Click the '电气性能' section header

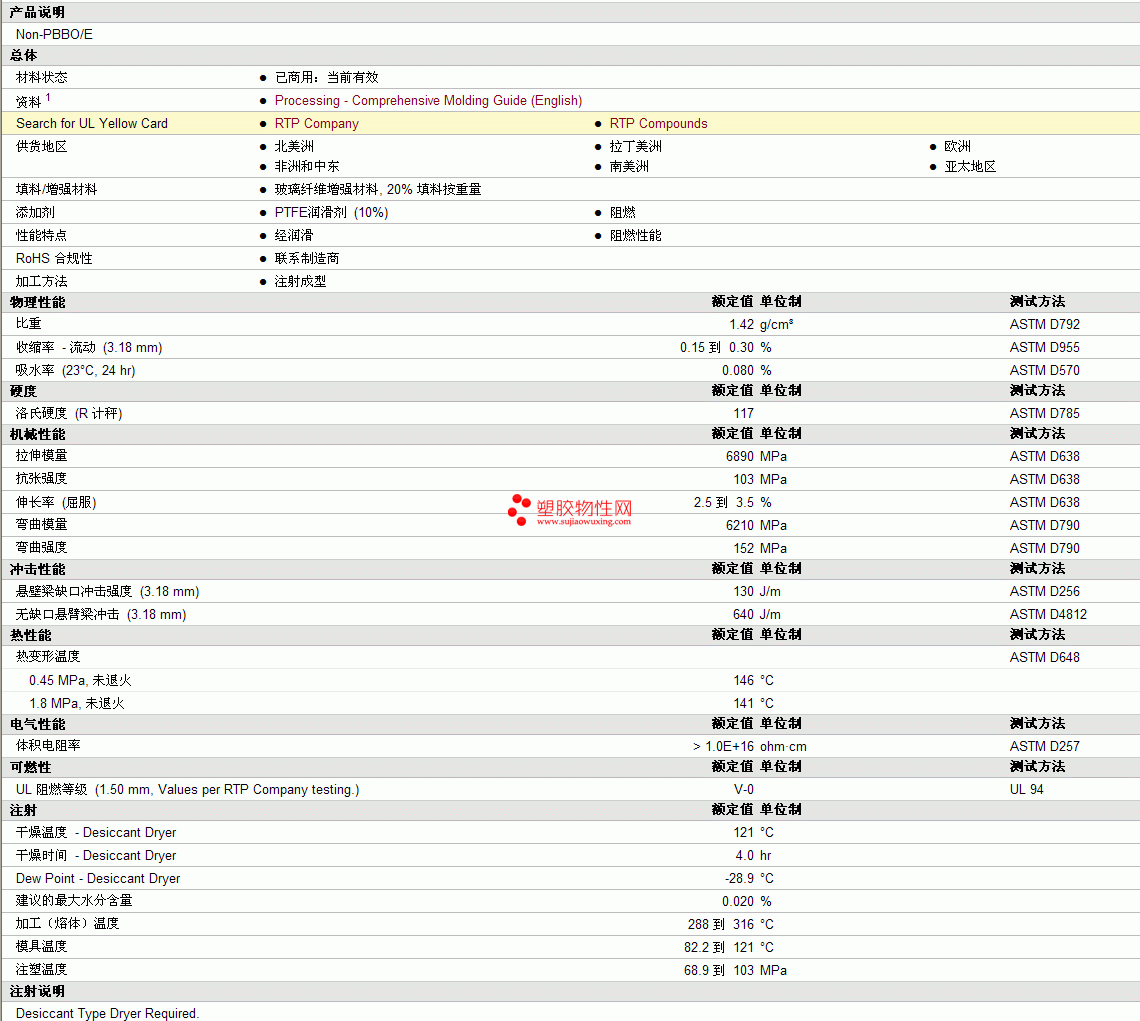pos(37,725)
